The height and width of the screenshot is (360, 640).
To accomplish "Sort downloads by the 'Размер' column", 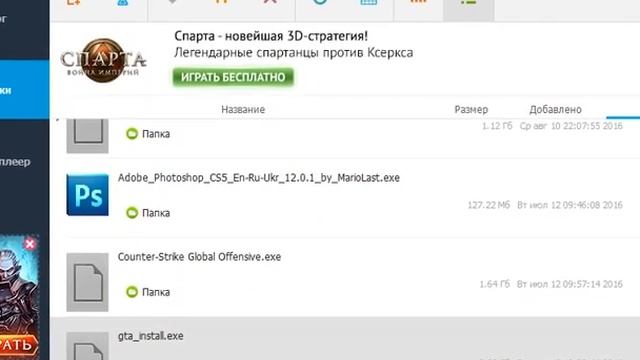I will coord(471,109).
